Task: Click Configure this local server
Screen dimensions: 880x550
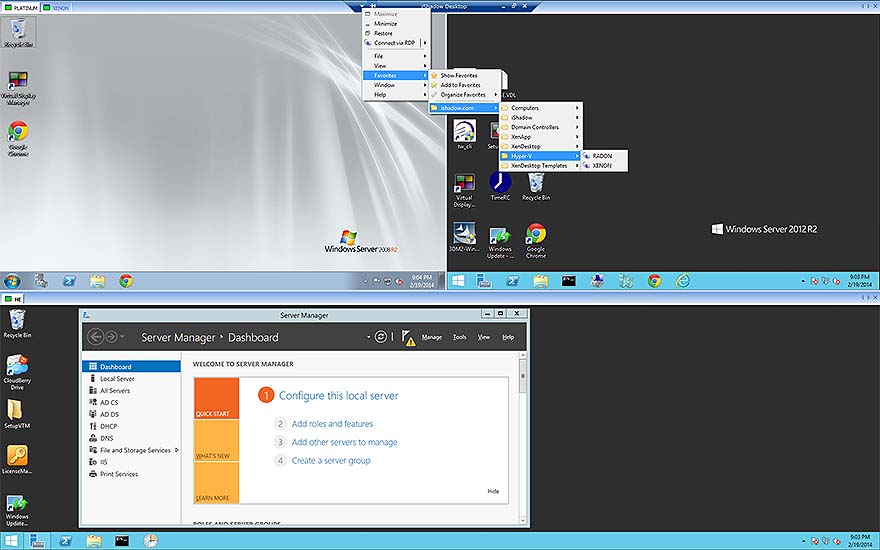Action: pos(338,396)
